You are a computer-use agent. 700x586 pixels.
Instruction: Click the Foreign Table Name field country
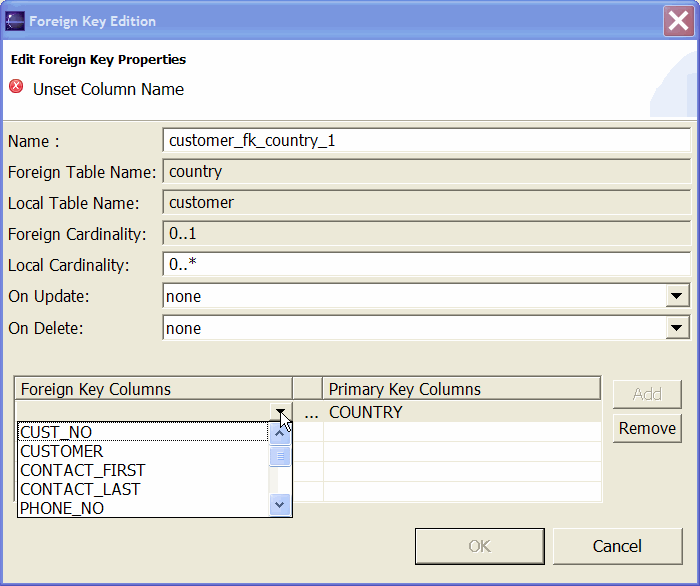(426, 171)
